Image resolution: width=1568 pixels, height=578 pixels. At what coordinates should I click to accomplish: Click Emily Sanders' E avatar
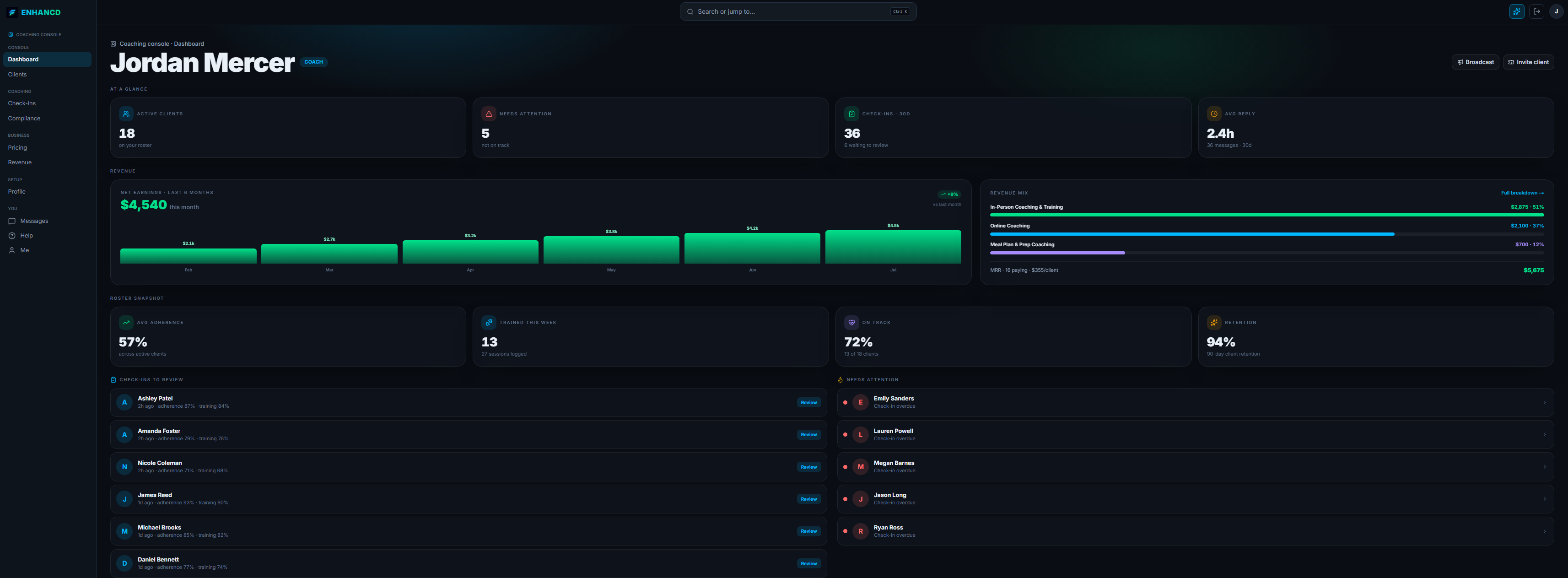pyautogui.click(x=861, y=403)
